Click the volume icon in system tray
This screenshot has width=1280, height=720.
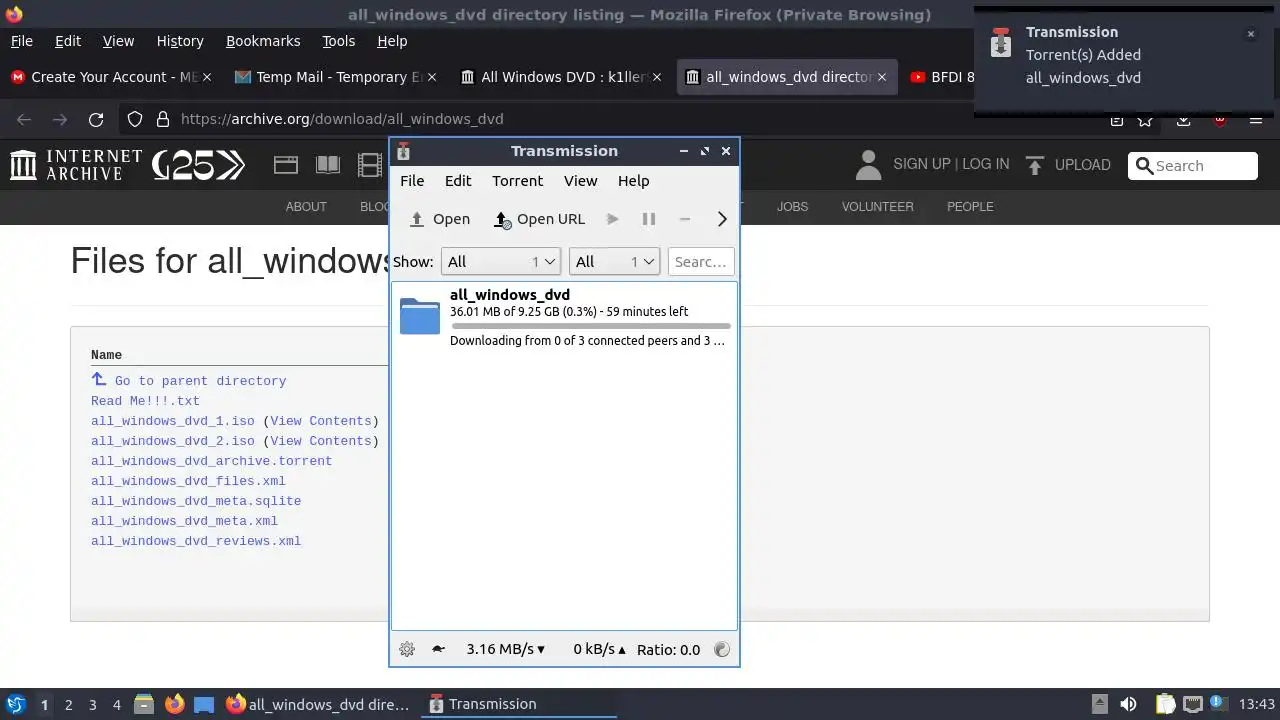point(1129,704)
